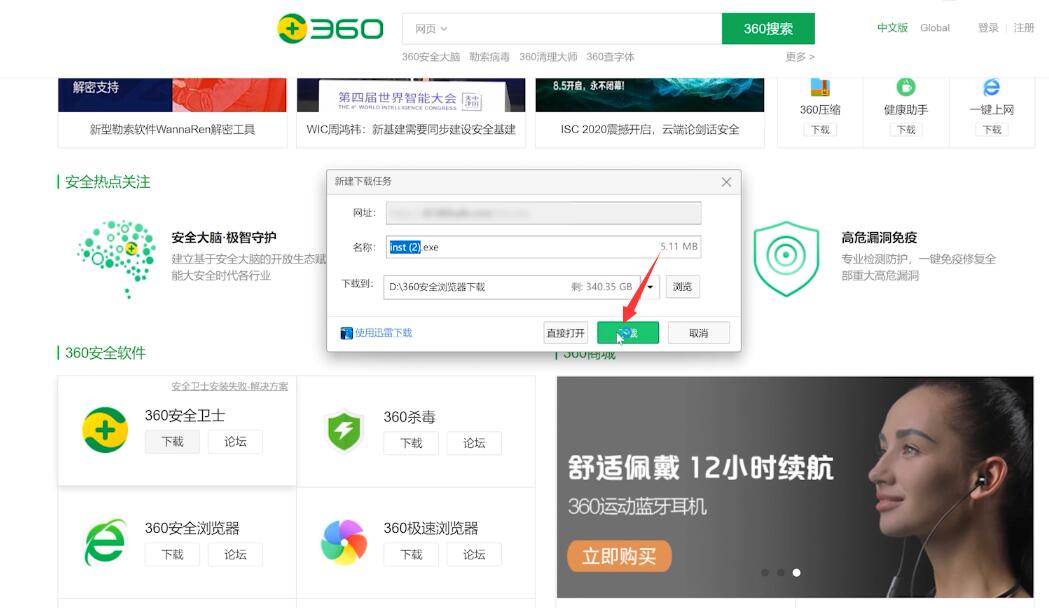Image resolution: width=1049 pixels, height=608 pixels.
Task: Download 360杀毒
Action: tap(411, 443)
